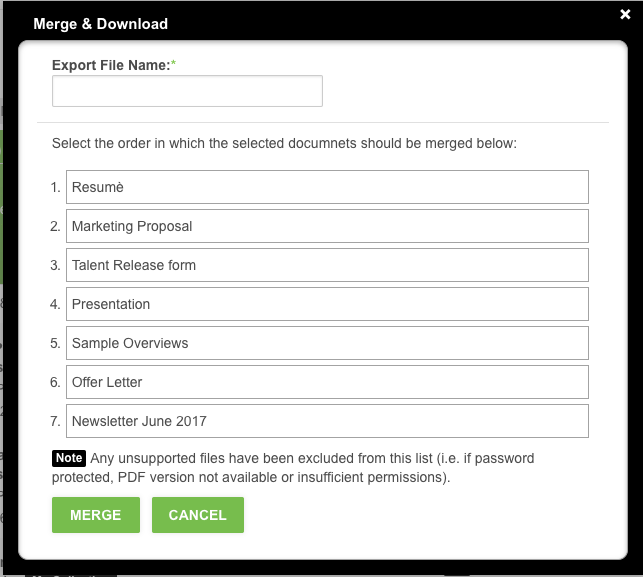Click the green MERGE button

pyautogui.click(x=96, y=515)
